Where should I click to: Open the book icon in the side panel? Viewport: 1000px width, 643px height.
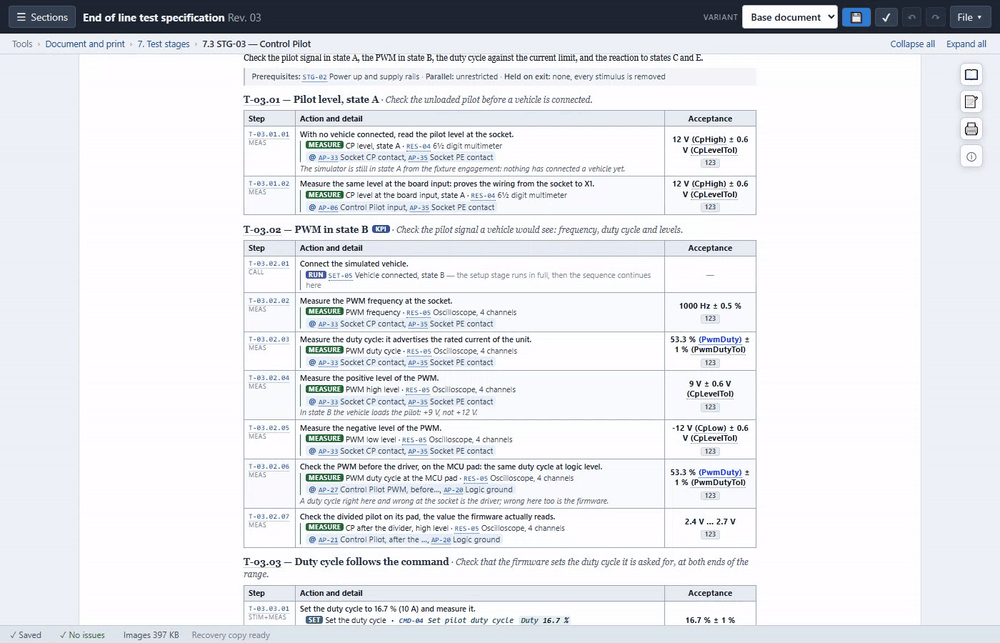pyautogui.click(x=971, y=75)
